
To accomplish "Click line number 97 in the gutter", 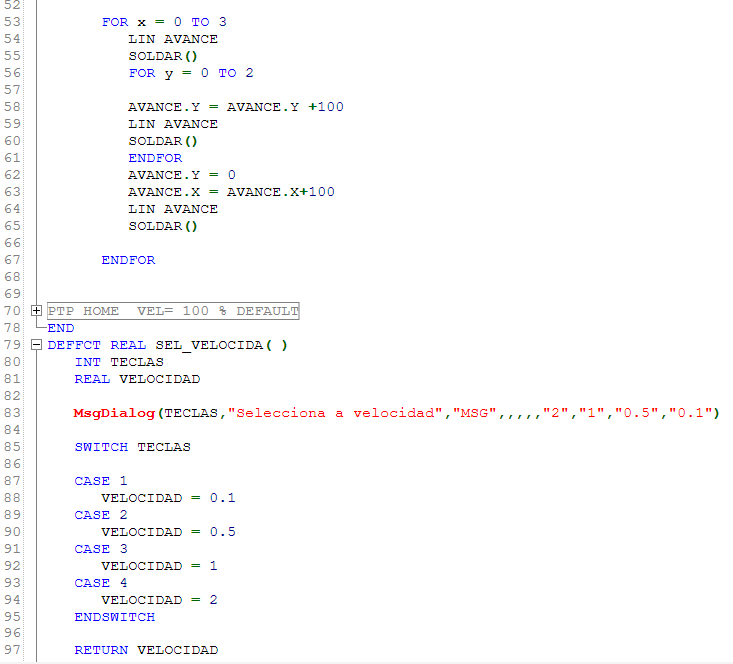I will [x=12, y=650].
